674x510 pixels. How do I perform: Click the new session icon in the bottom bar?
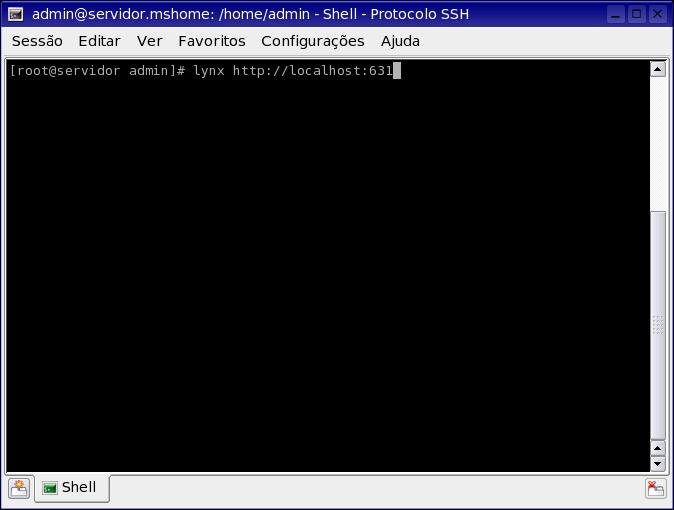click(19, 488)
